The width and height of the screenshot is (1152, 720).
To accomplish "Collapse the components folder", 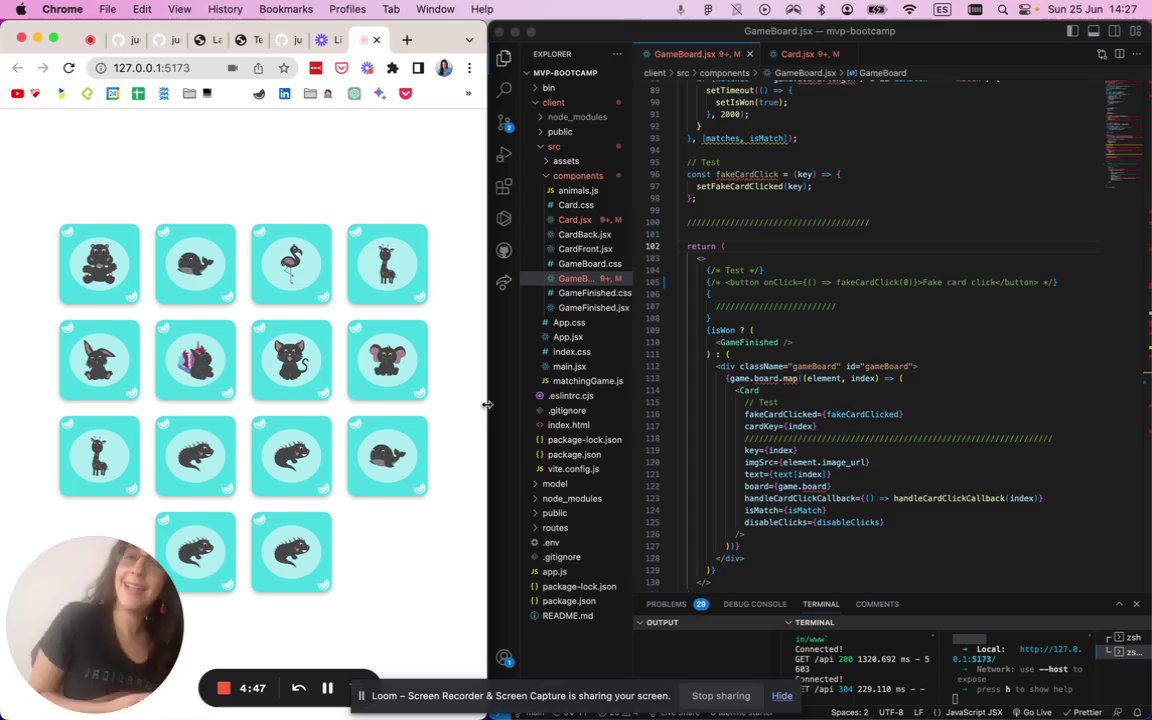I will coord(577,176).
